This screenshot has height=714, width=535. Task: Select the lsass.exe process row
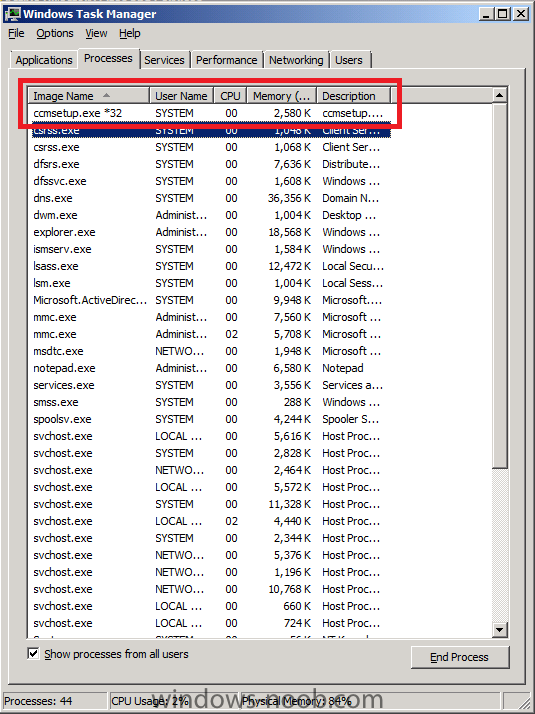(x=209, y=266)
